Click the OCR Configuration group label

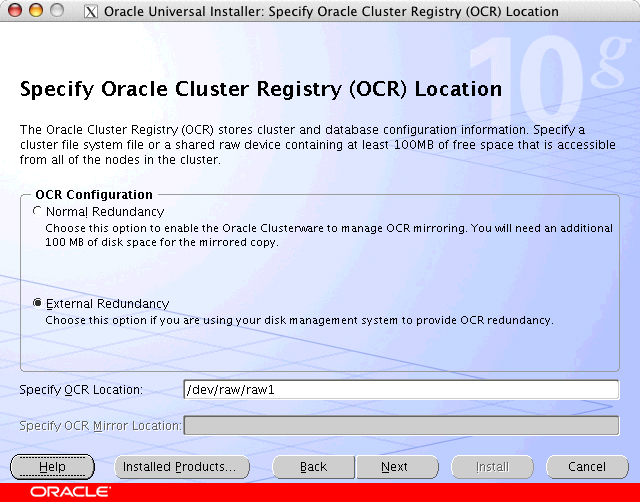(94, 195)
